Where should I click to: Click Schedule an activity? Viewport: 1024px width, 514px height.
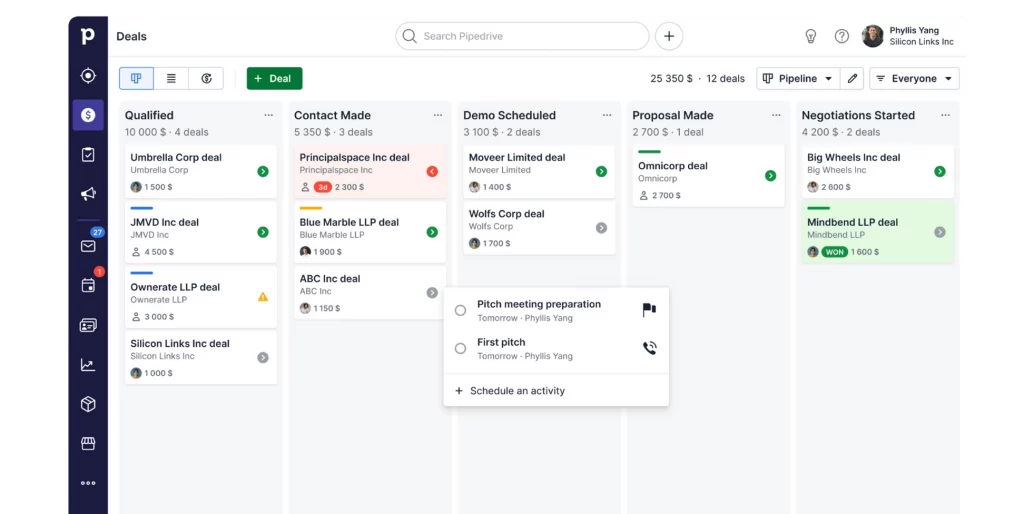pyautogui.click(x=510, y=391)
